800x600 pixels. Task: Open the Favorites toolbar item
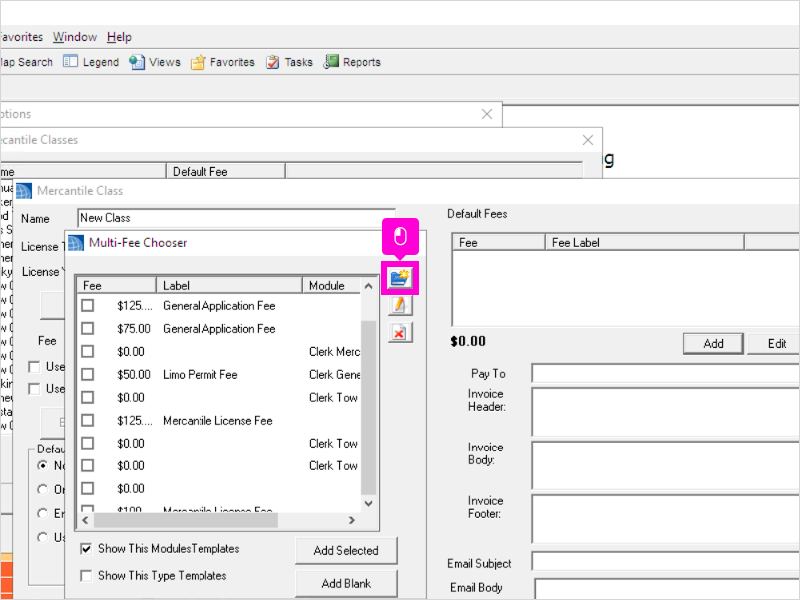pyautogui.click(x=222, y=62)
